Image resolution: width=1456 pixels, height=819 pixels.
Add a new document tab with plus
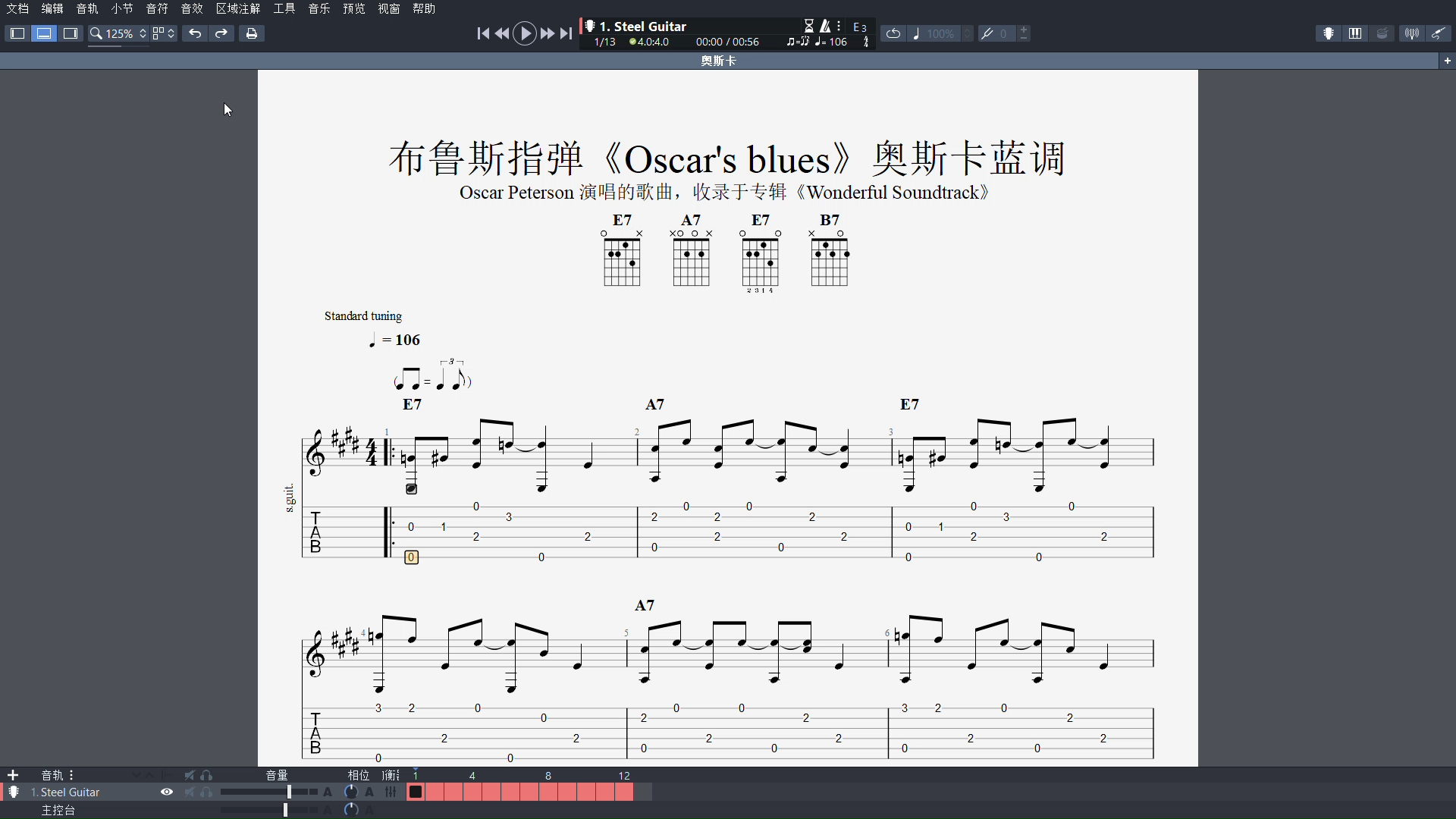(x=1448, y=61)
